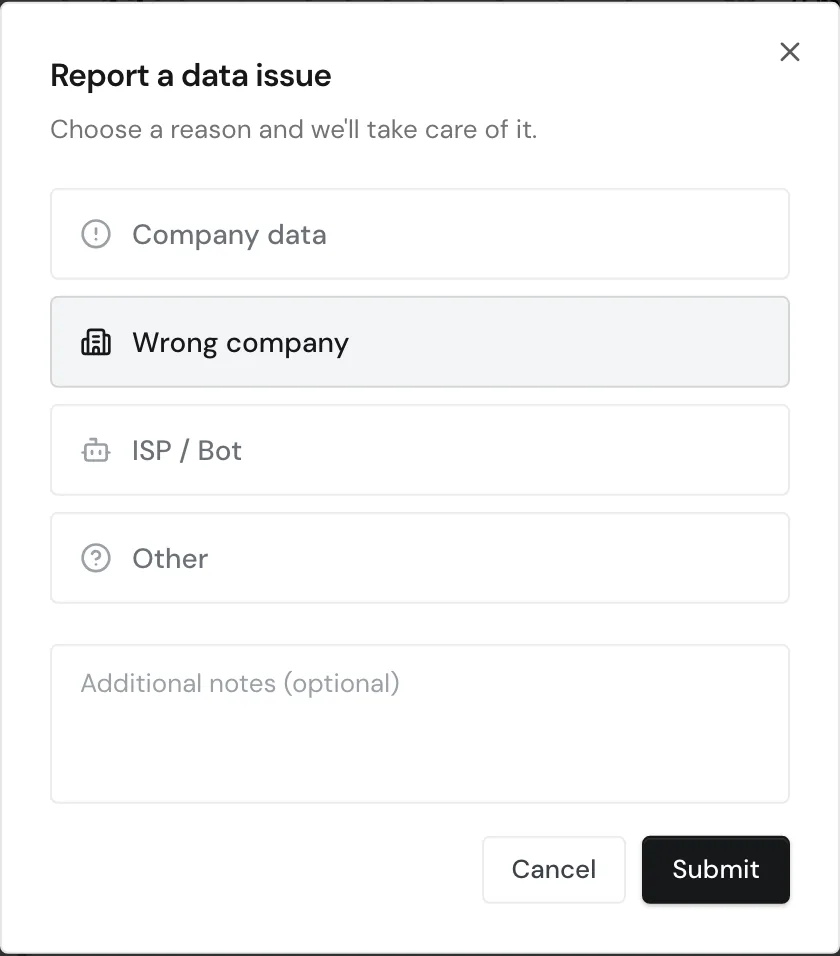Click the question mark icon beside Other

[x=96, y=558]
